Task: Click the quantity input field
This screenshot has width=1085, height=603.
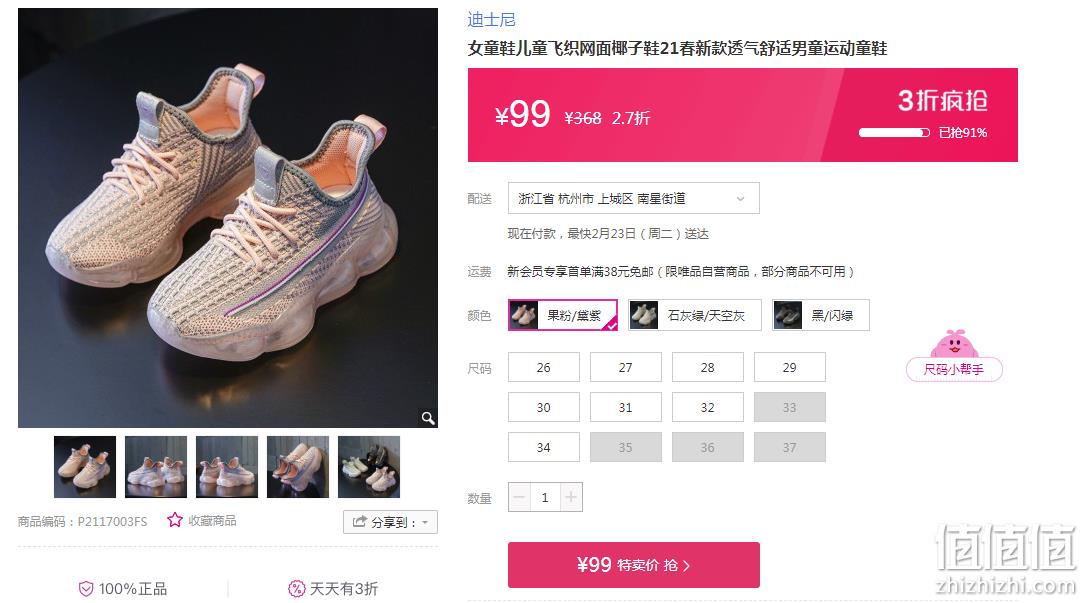Action: 545,497
